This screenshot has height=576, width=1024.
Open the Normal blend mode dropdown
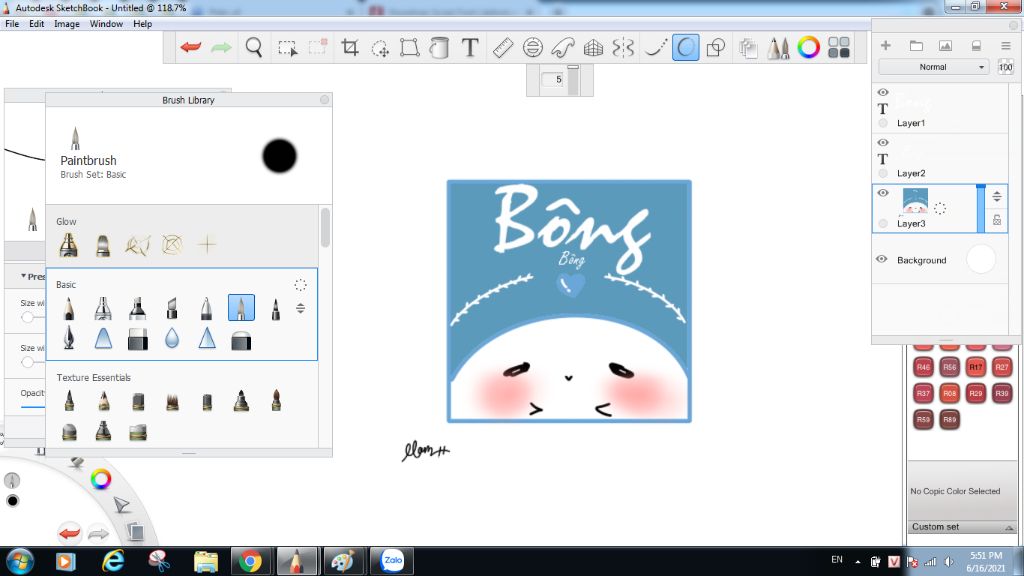coord(935,67)
